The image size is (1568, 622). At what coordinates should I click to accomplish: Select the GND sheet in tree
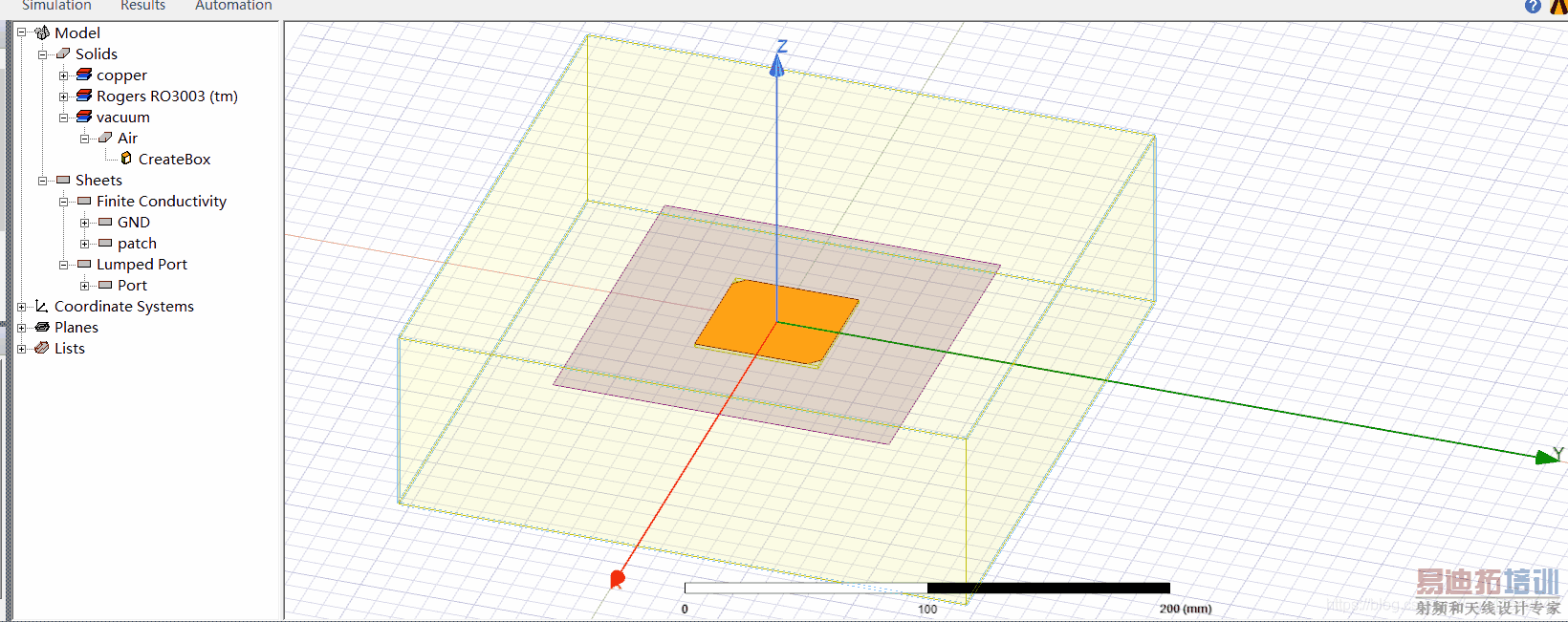(134, 223)
